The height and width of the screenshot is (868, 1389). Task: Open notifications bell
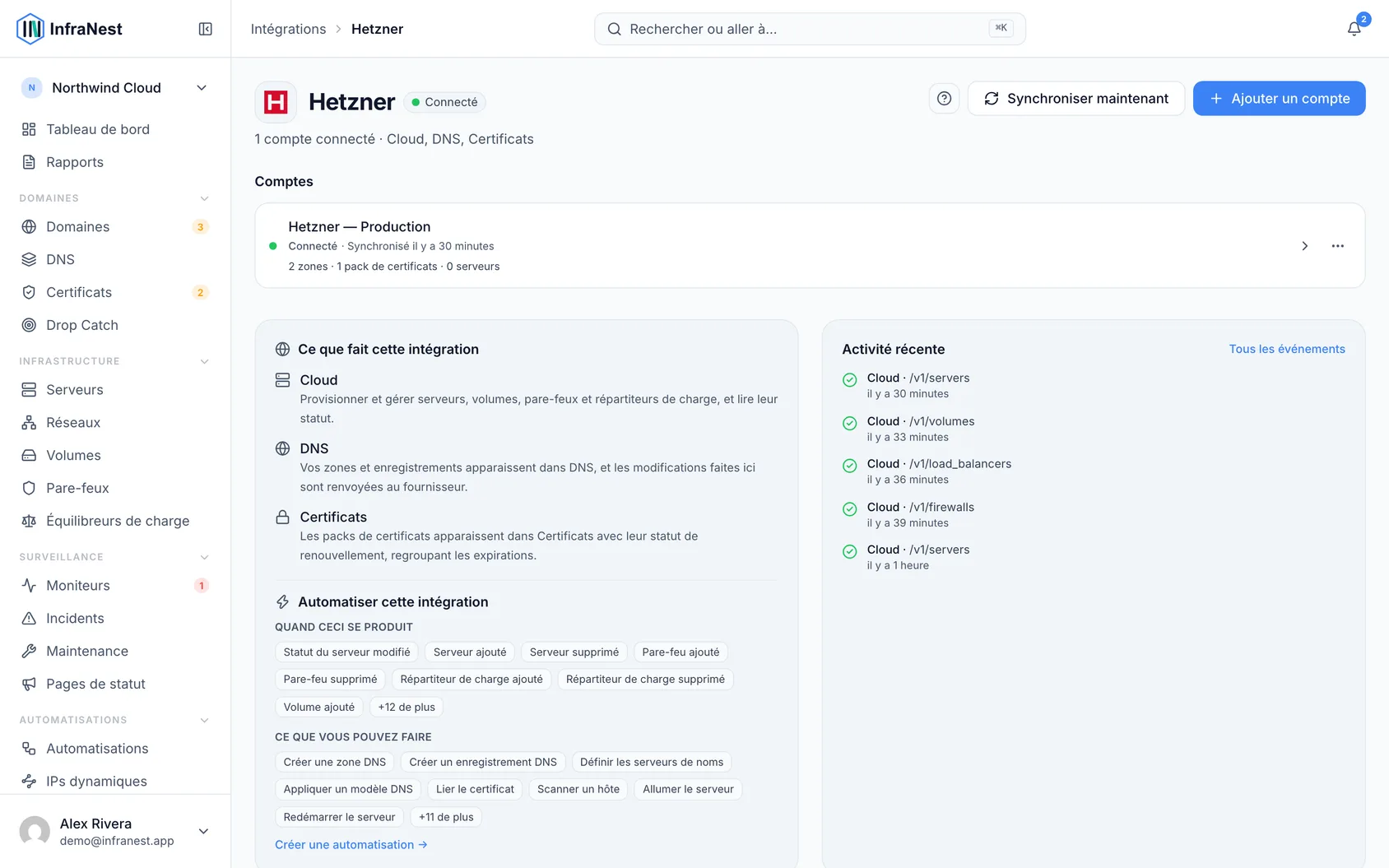pyautogui.click(x=1354, y=29)
